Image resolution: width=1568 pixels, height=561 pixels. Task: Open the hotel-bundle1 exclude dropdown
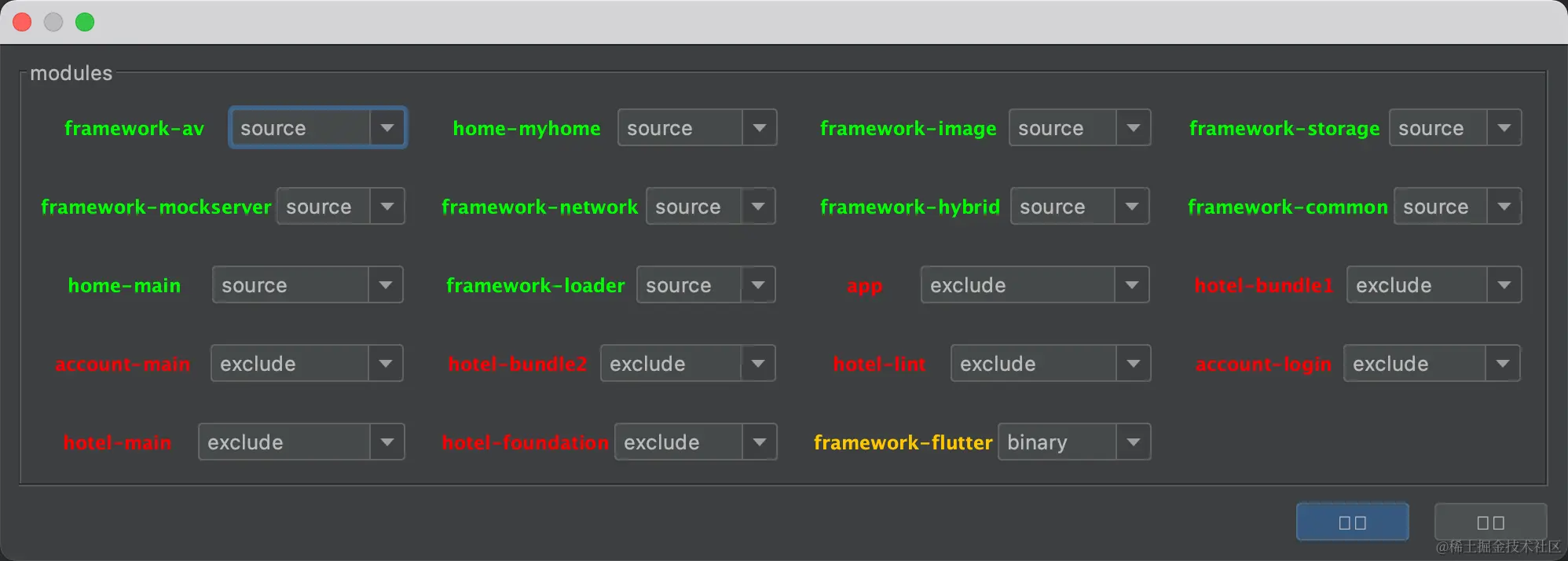point(1434,284)
